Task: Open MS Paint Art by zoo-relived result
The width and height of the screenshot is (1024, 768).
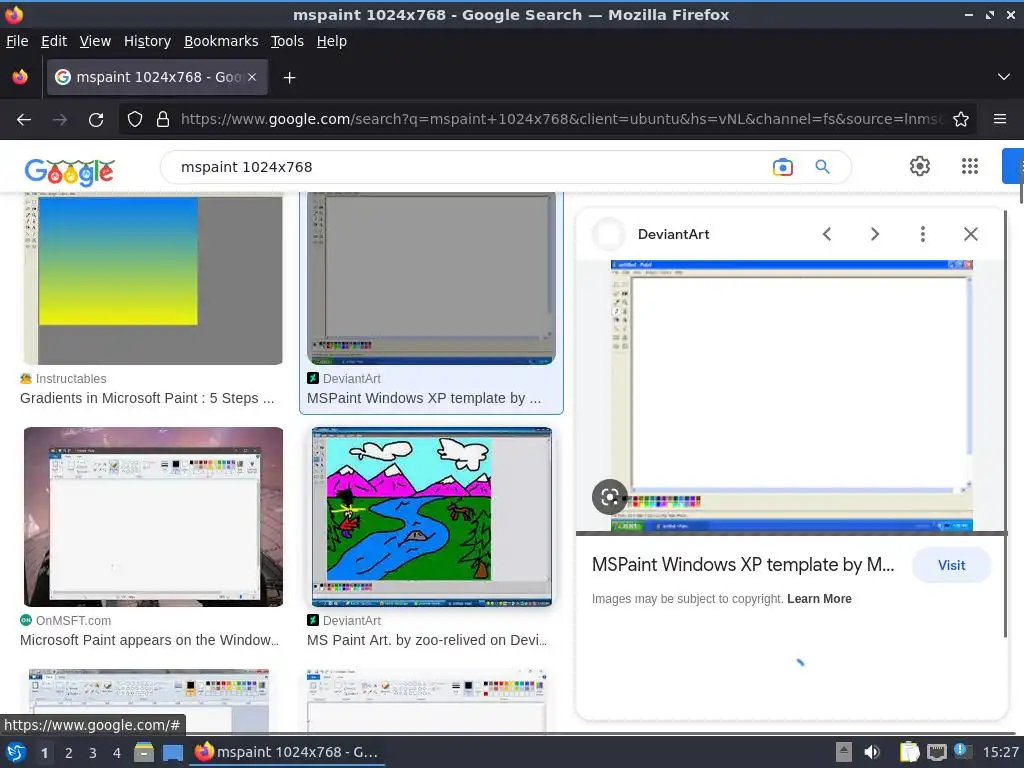Action: click(x=427, y=641)
